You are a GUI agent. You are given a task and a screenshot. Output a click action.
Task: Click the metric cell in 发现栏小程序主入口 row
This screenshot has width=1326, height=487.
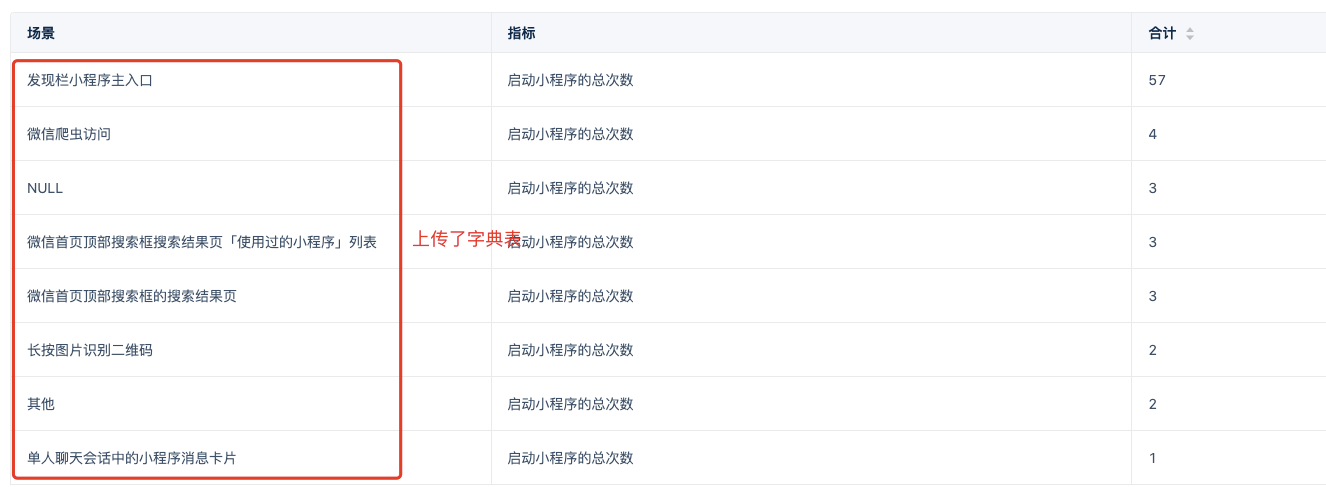[570, 80]
